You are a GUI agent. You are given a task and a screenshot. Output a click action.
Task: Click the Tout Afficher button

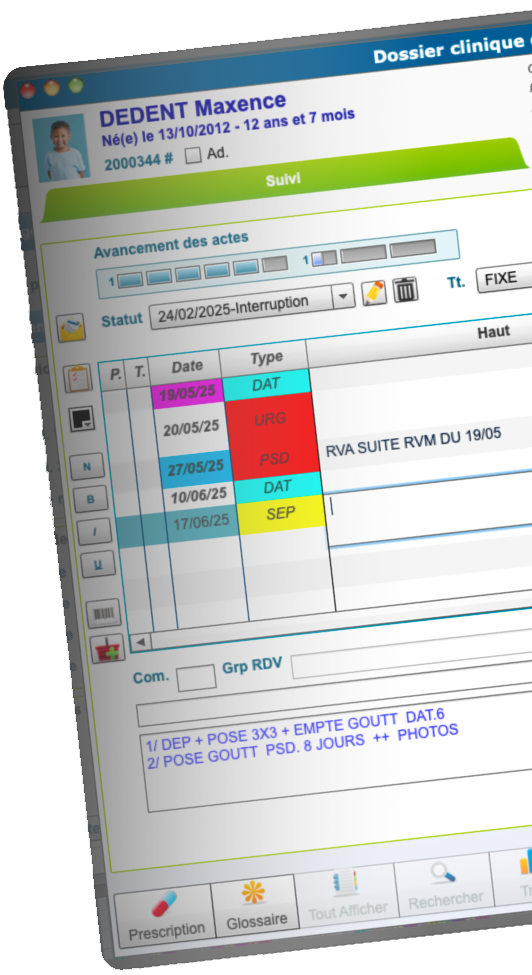tap(347, 895)
